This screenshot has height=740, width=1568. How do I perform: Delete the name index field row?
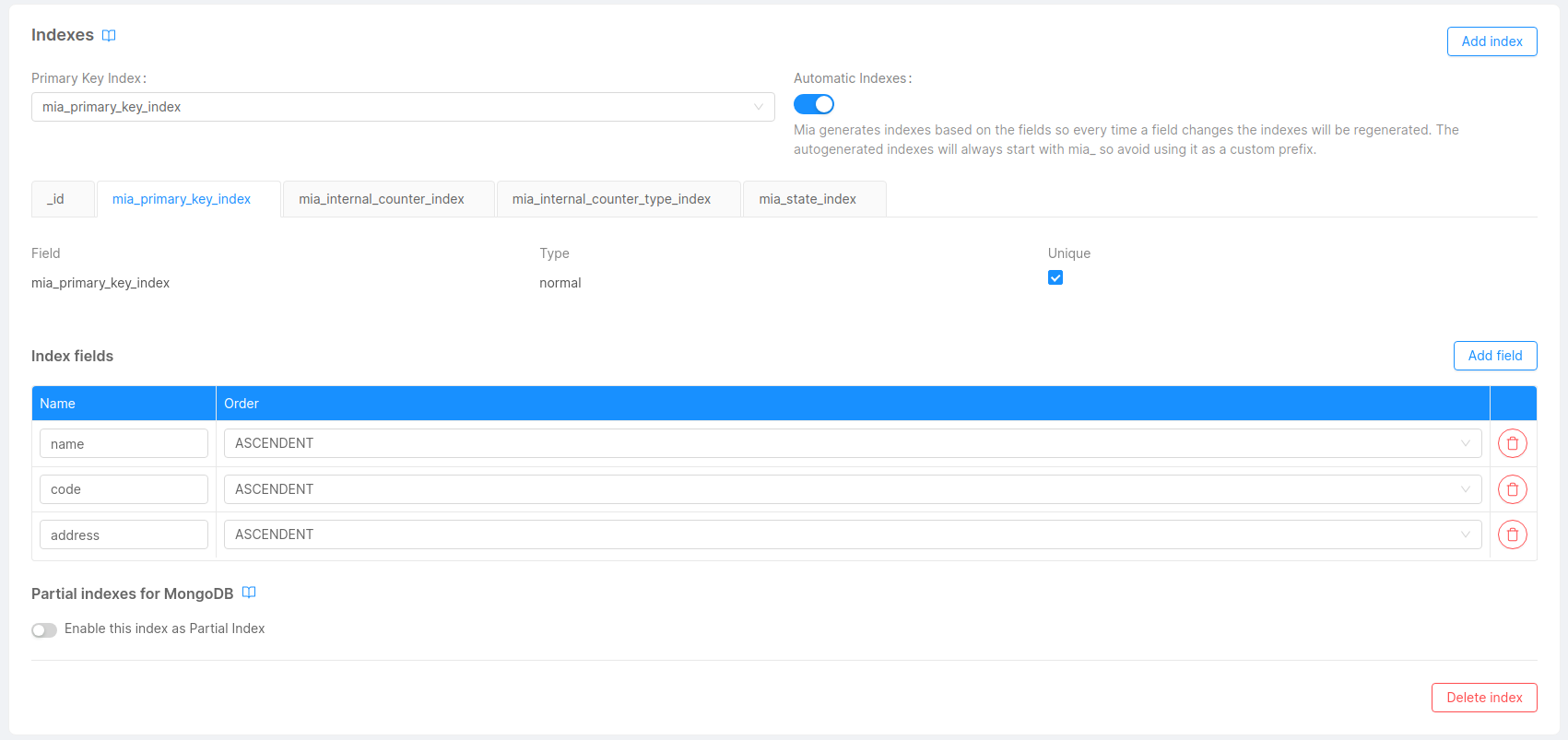[x=1512, y=443]
